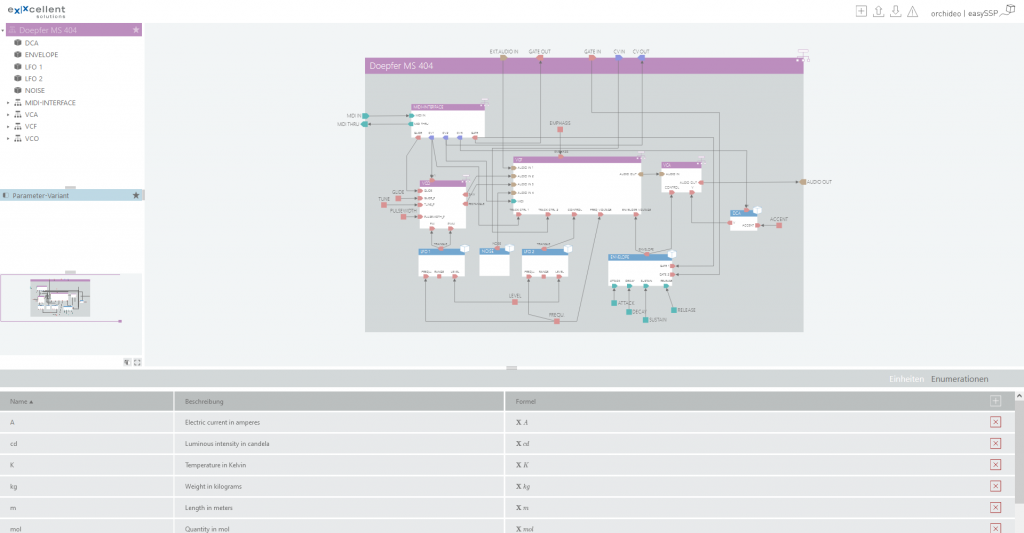Select NOISE component in the tree

point(35,91)
